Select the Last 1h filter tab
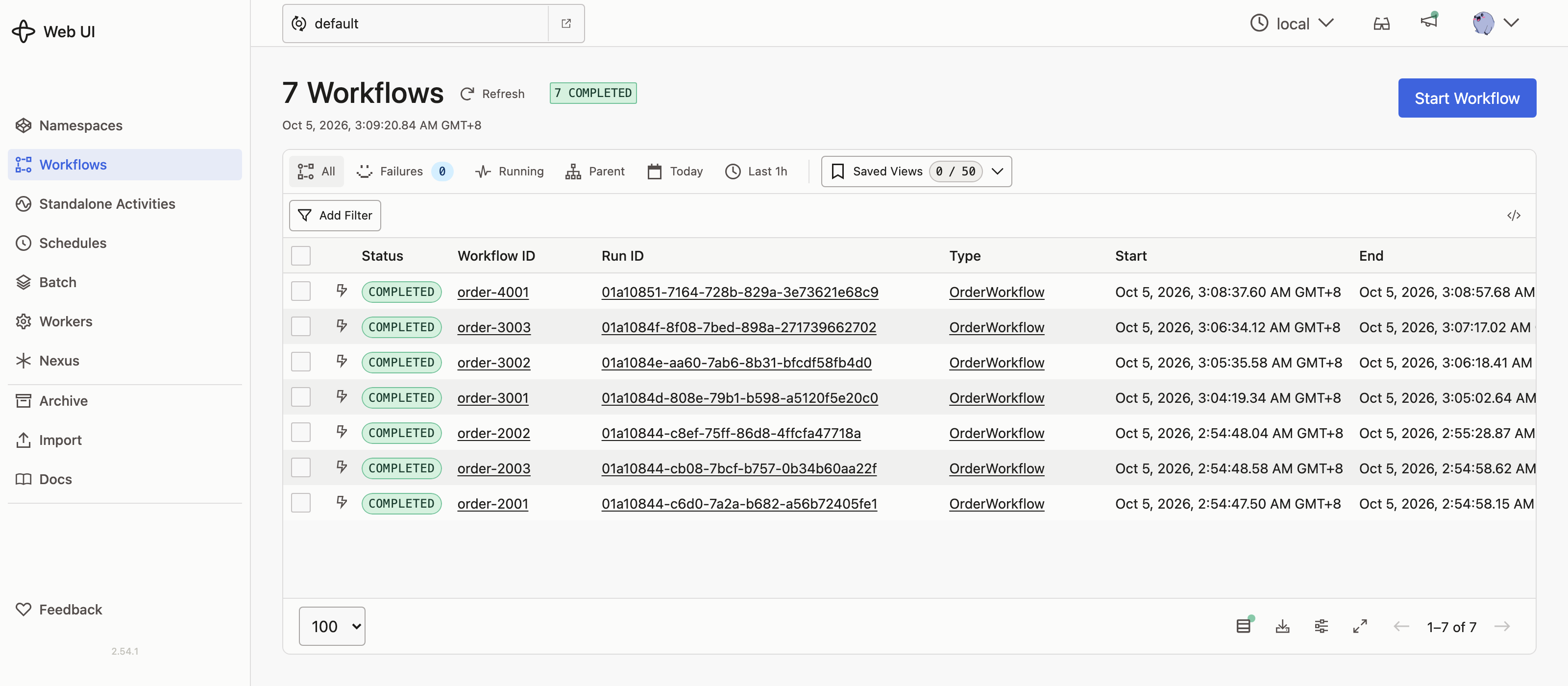Screen dimensions: 1568x686 (756, 171)
